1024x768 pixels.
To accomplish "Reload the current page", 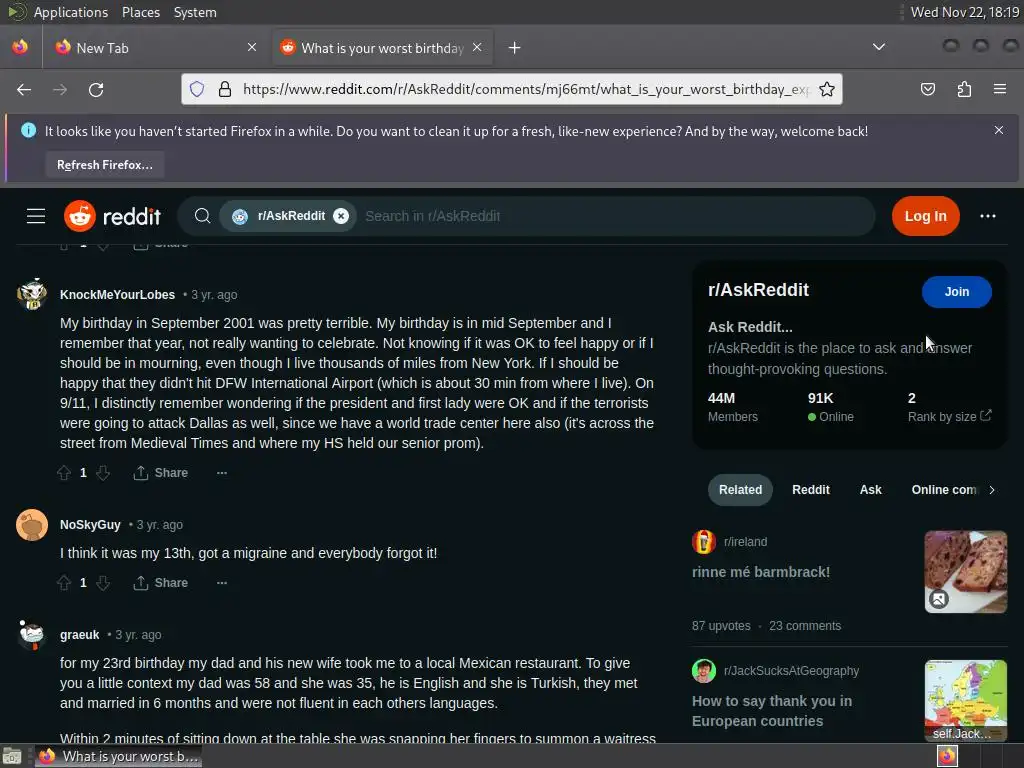I will [96, 89].
